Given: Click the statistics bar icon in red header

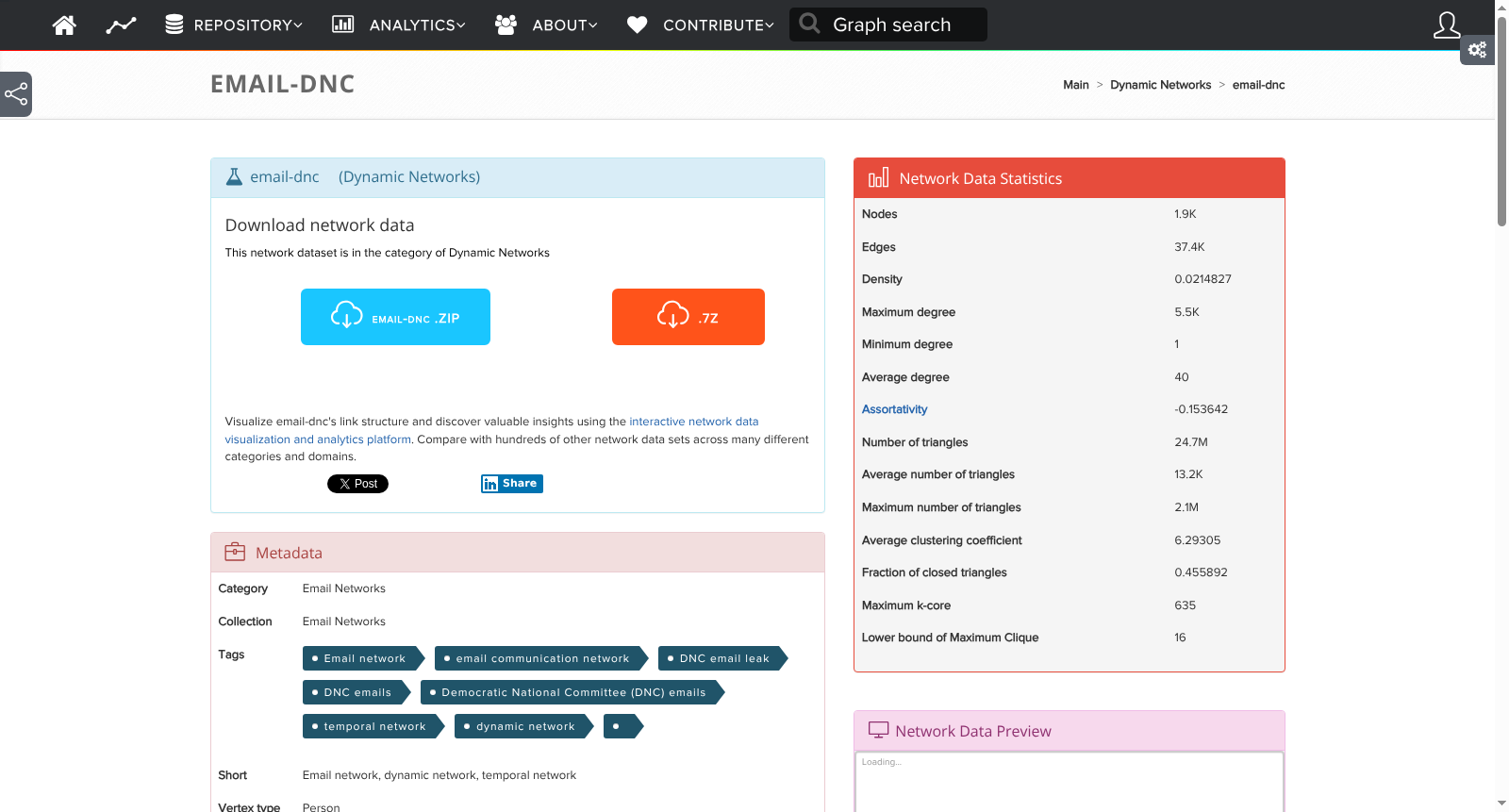Looking at the screenshot, I should pos(878,178).
